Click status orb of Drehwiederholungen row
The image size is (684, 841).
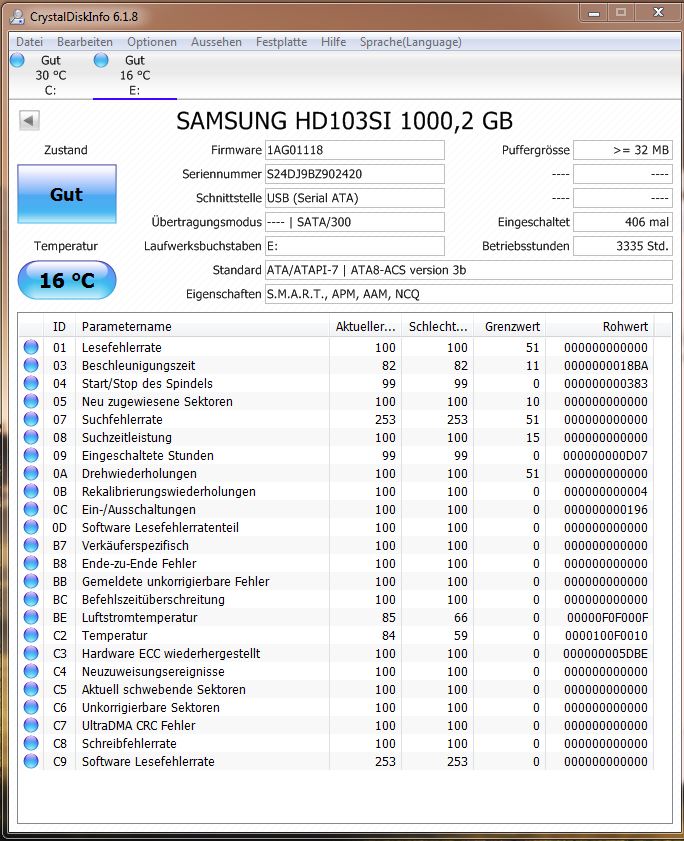click(x=31, y=474)
